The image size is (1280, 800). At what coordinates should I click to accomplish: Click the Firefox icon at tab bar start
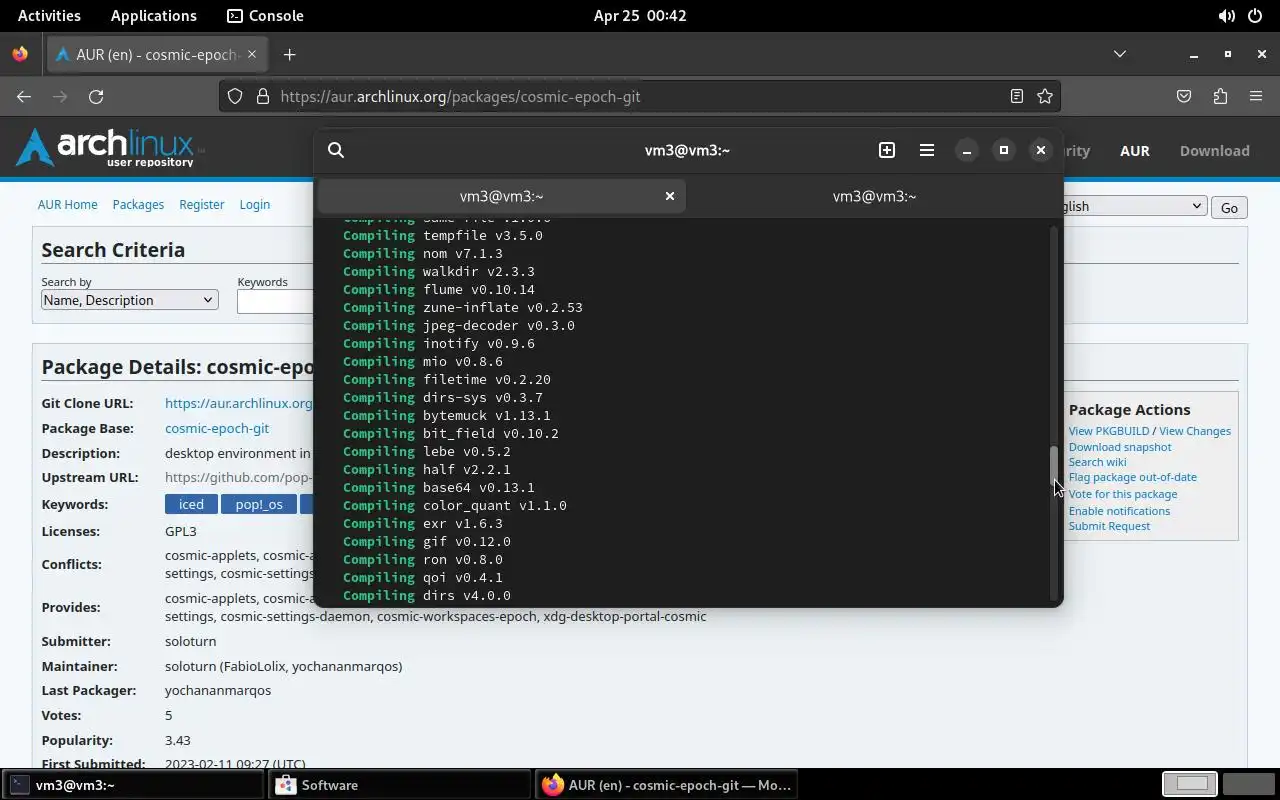[x=20, y=55]
